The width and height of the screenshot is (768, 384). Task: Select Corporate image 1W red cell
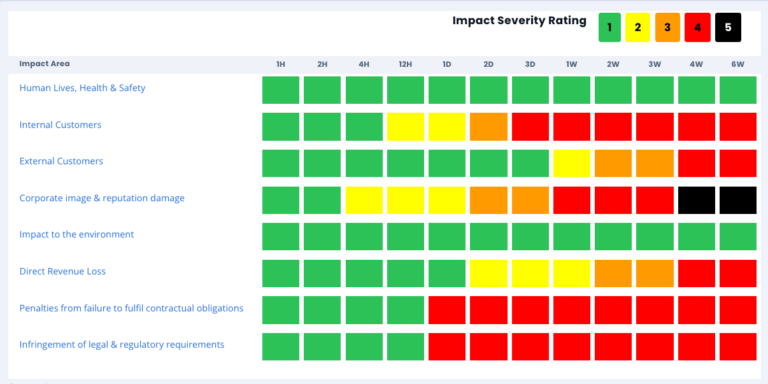[572, 200]
